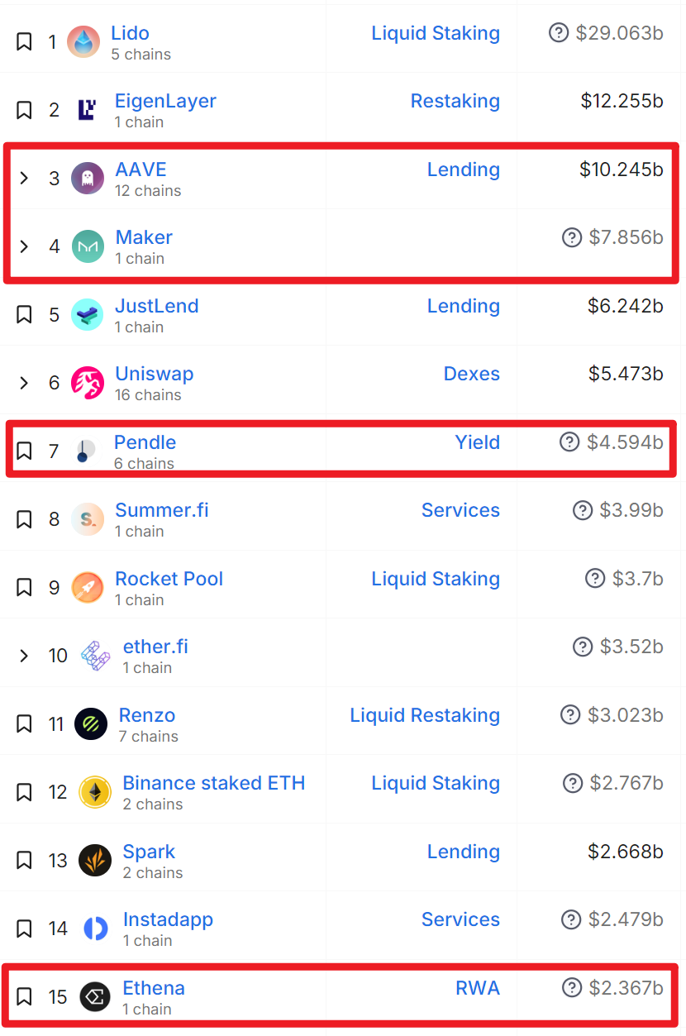The height and width of the screenshot is (1036, 686).
Task: Click the Rocket Pool rocket logo
Action: (88, 587)
